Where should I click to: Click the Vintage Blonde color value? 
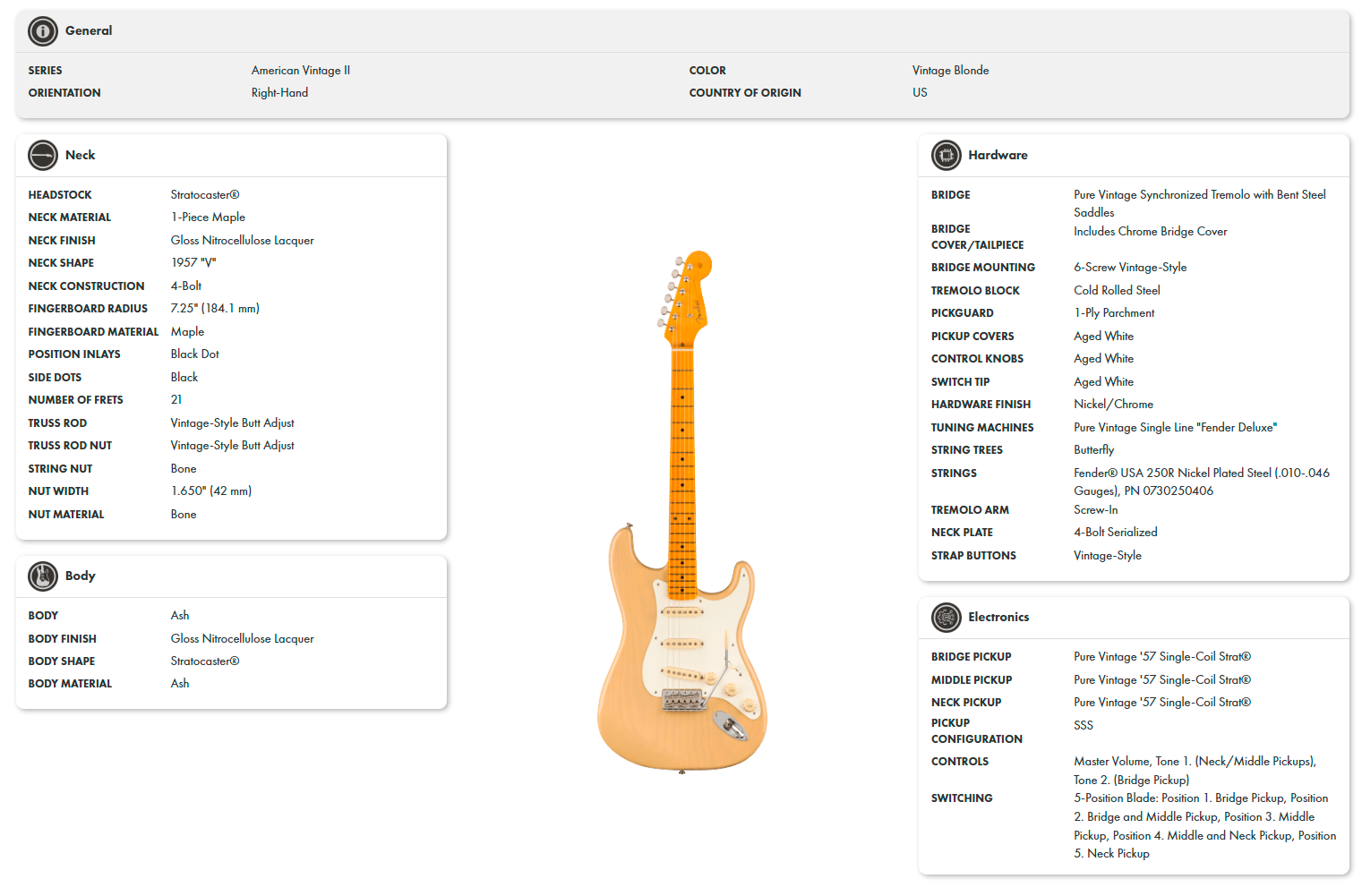coord(950,71)
